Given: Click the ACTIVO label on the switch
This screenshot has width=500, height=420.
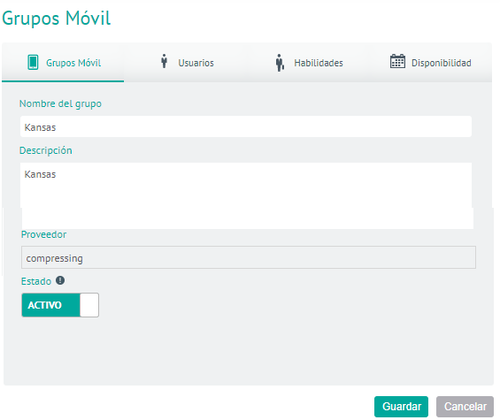Looking at the screenshot, I should pos(45,305).
